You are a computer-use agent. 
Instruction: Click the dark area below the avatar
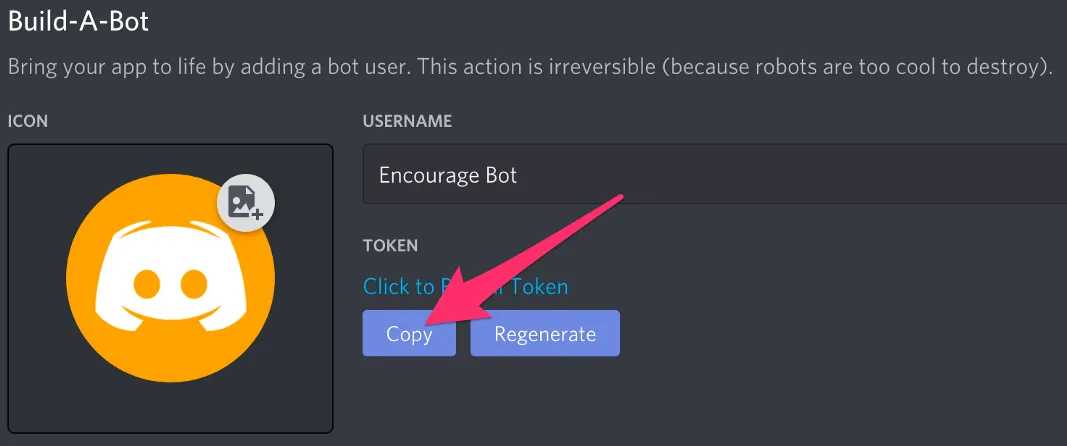click(x=170, y=407)
